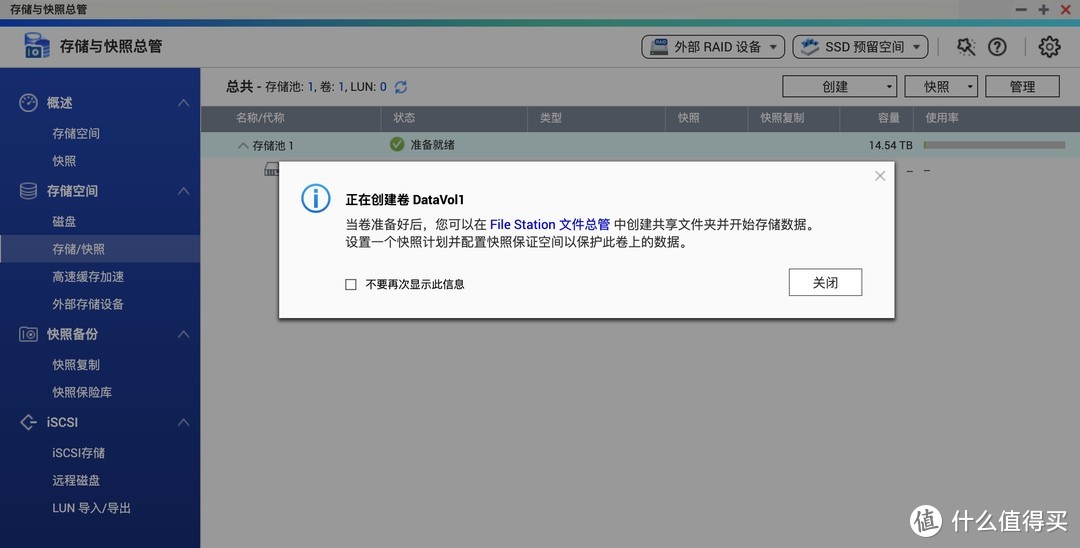
Task: Open the global settings gear icon
Action: [x=1049, y=47]
